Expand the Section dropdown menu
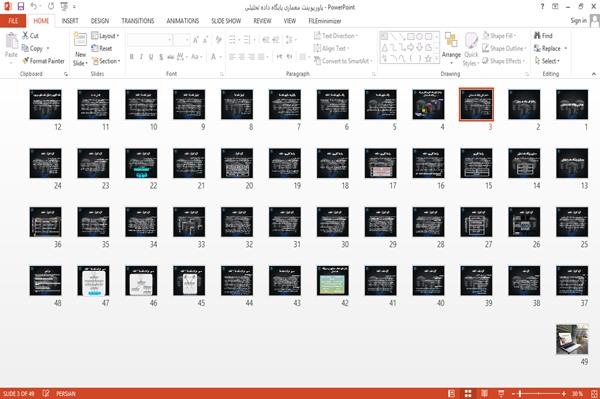This screenshot has width=600, height=399. [x=106, y=61]
